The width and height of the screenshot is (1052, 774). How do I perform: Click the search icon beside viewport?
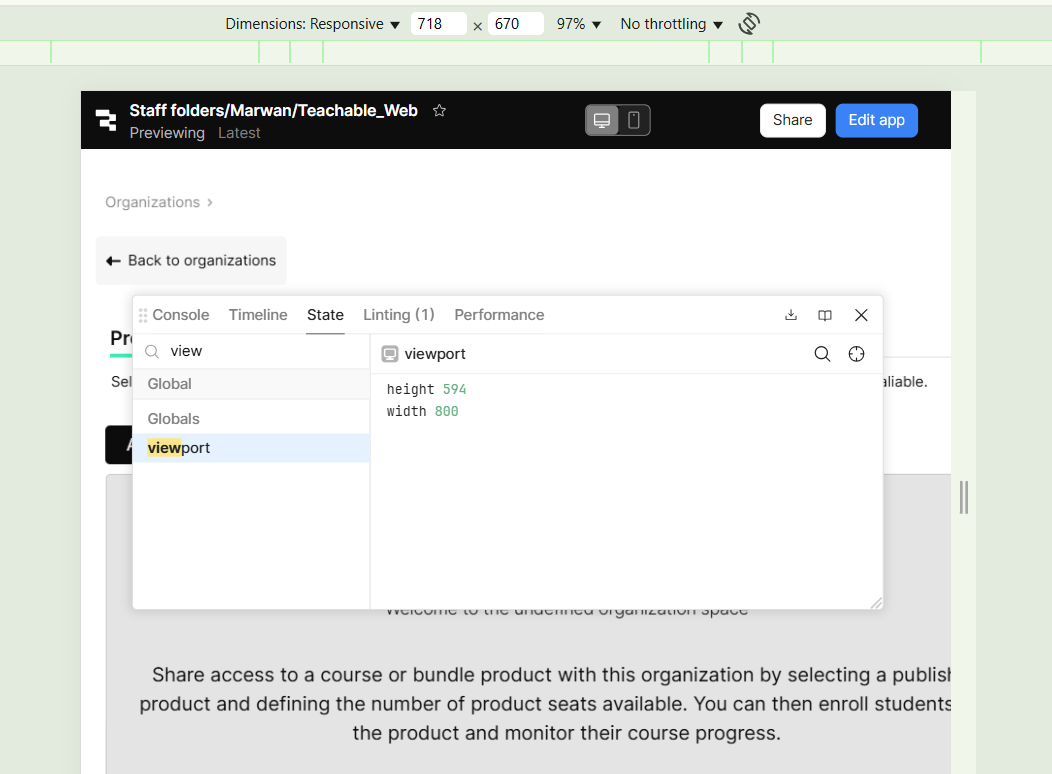click(x=822, y=354)
